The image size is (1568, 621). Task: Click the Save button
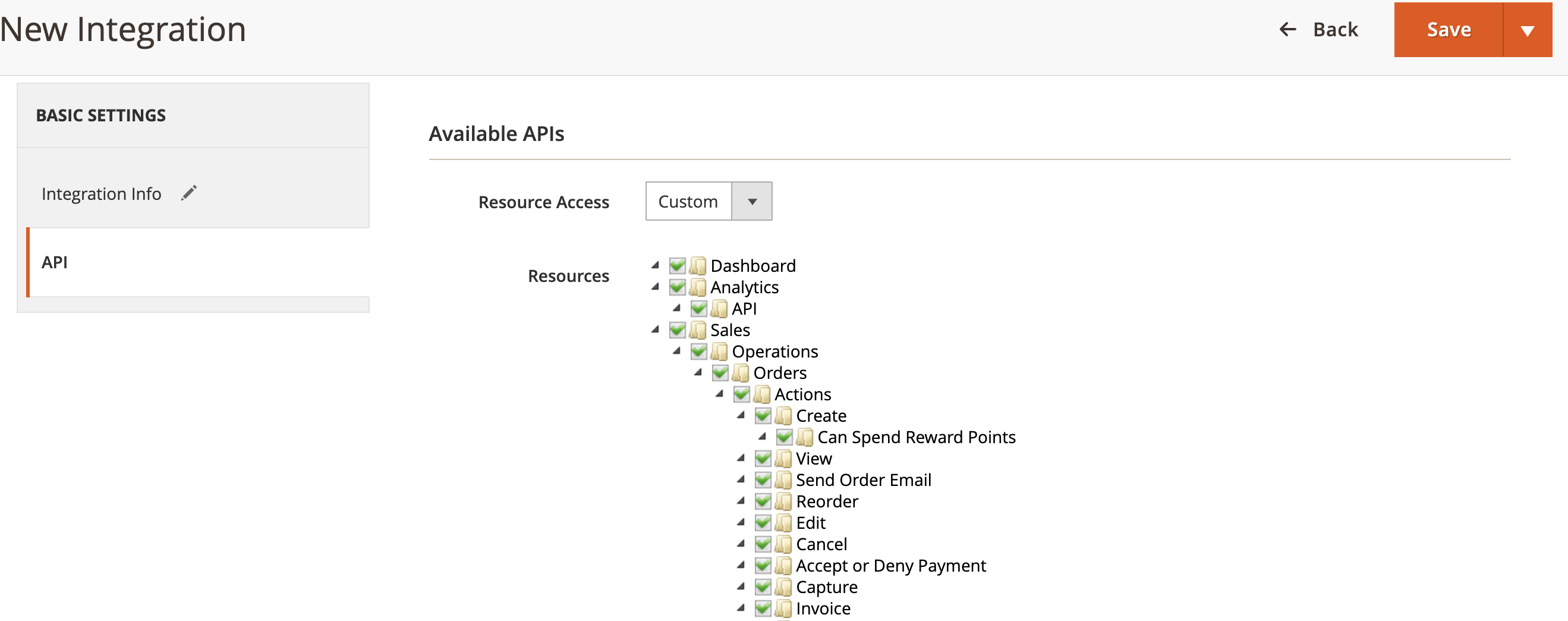coord(1448,30)
